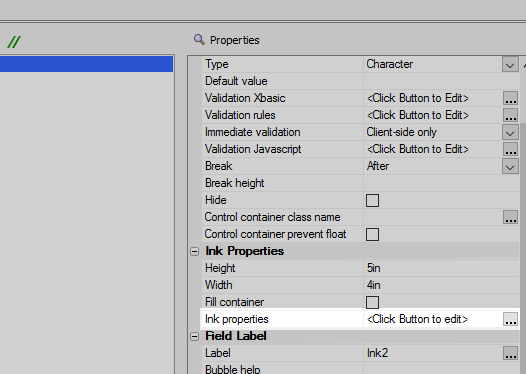Click the Break height value field
The height and width of the screenshot is (374, 526).
click(x=441, y=183)
